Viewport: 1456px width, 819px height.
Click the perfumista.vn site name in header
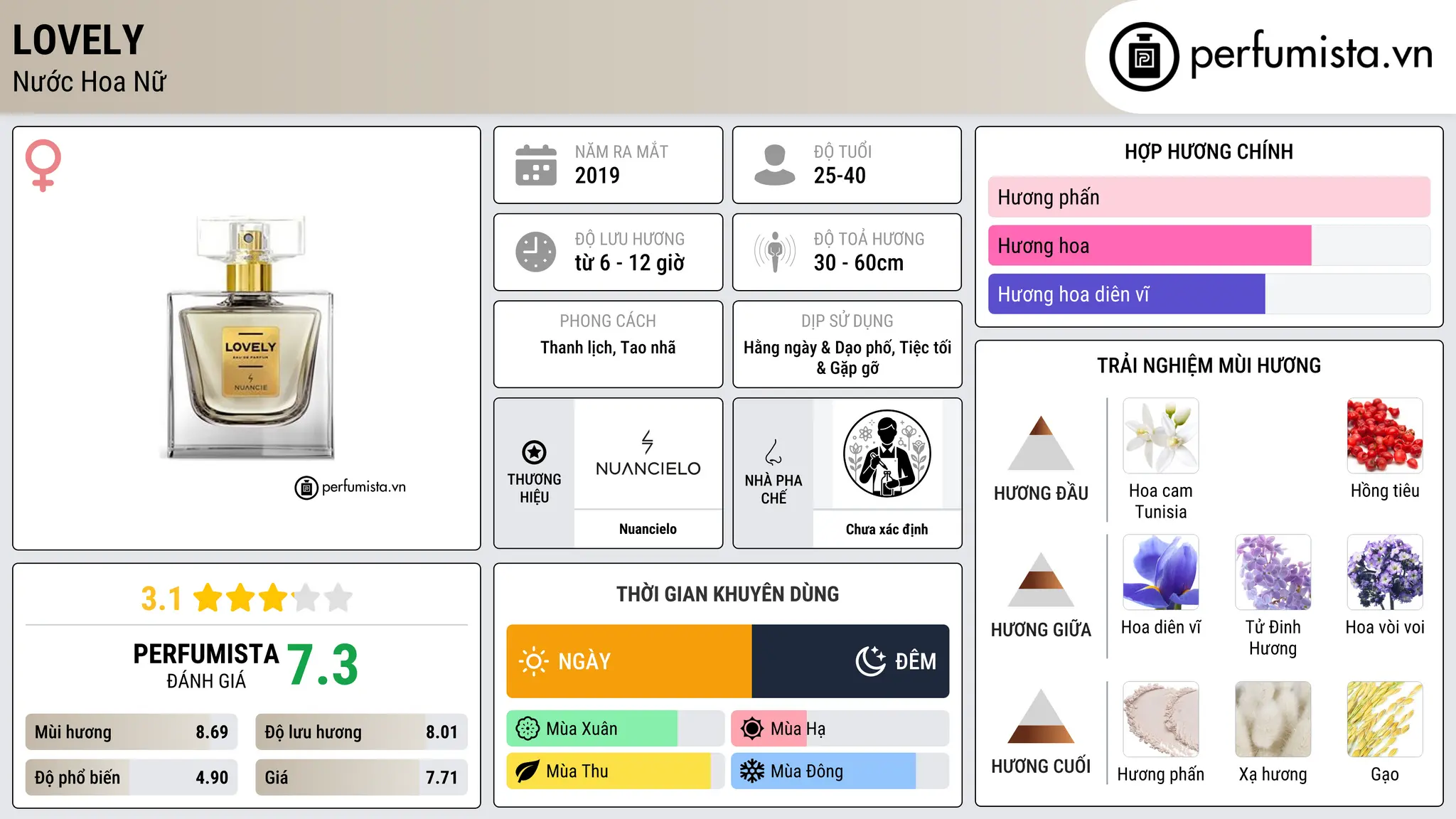tap(1311, 54)
